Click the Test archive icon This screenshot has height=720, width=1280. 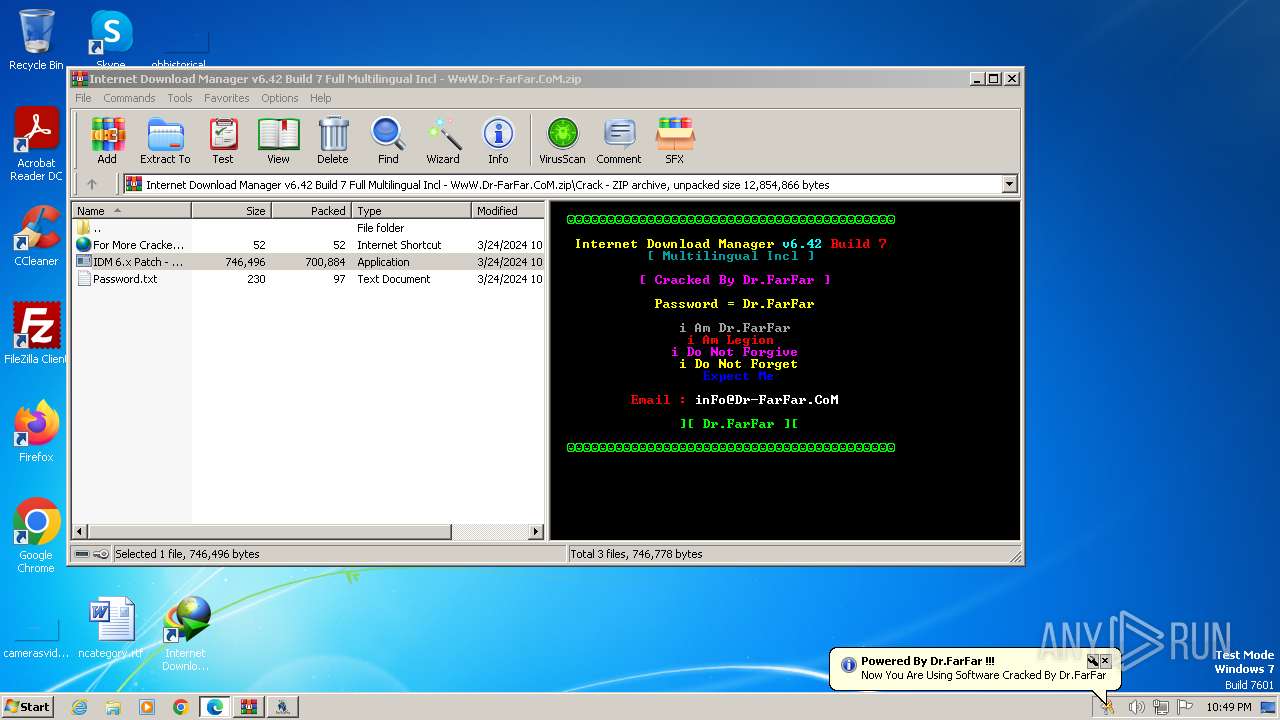click(x=223, y=140)
